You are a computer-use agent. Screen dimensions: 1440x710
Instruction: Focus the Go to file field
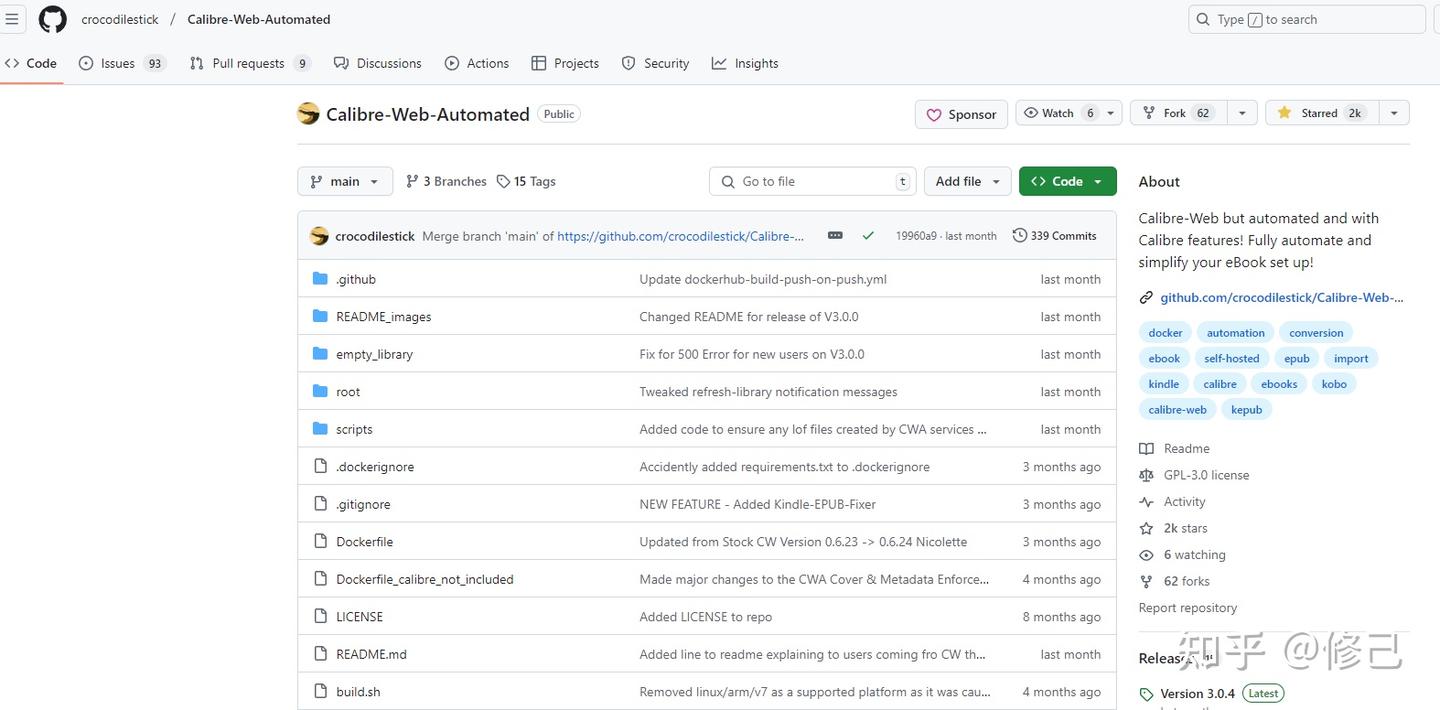pos(812,181)
